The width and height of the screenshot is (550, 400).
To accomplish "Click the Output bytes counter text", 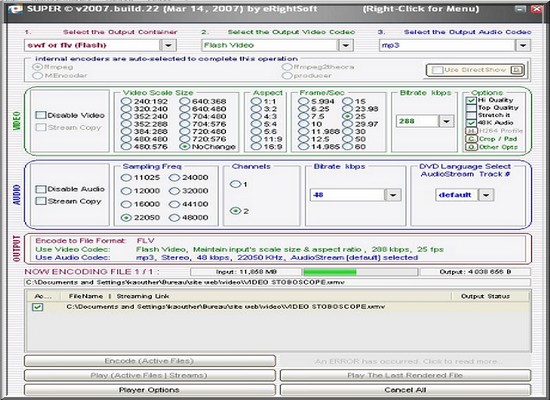I will (475, 272).
